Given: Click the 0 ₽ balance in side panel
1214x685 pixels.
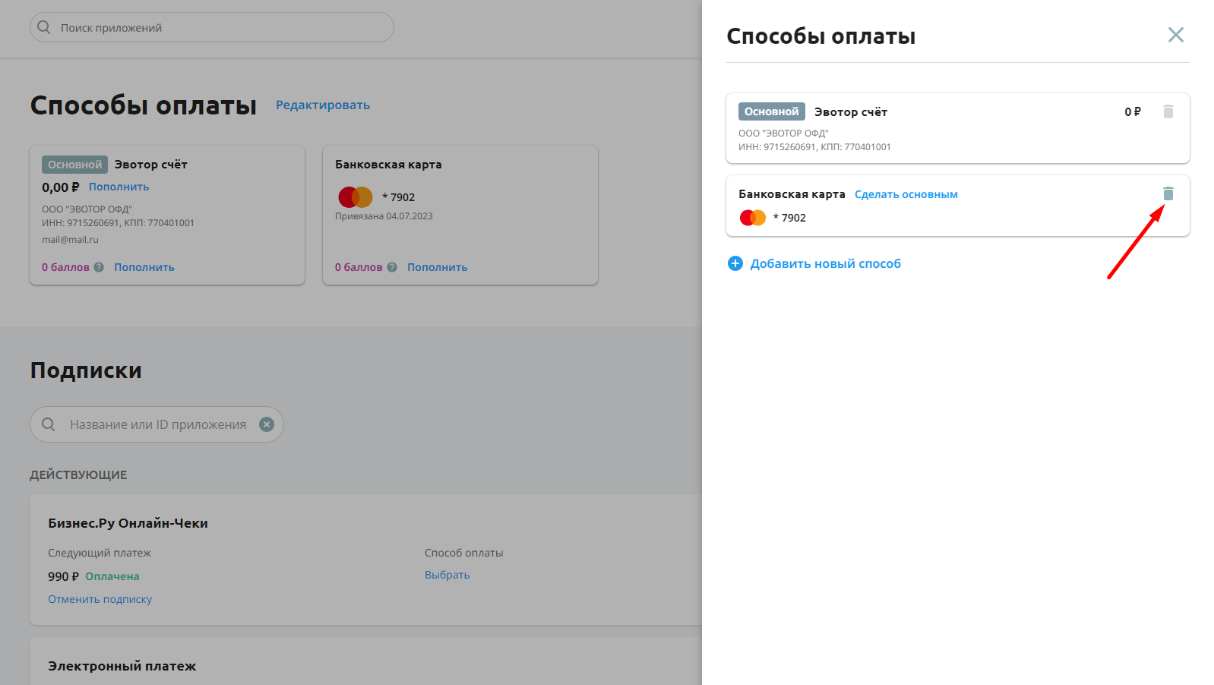Looking at the screenshot, I should [1132, 112].
